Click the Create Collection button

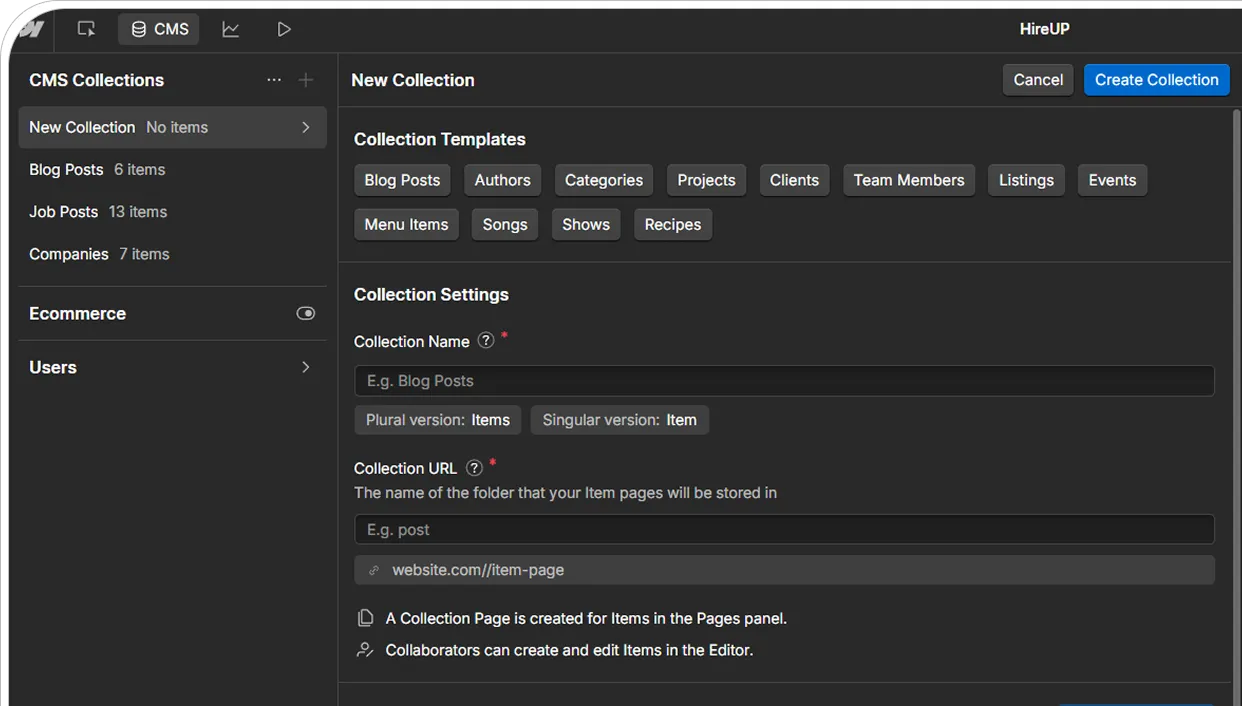pyautogui.click(x=1156, y=79)
